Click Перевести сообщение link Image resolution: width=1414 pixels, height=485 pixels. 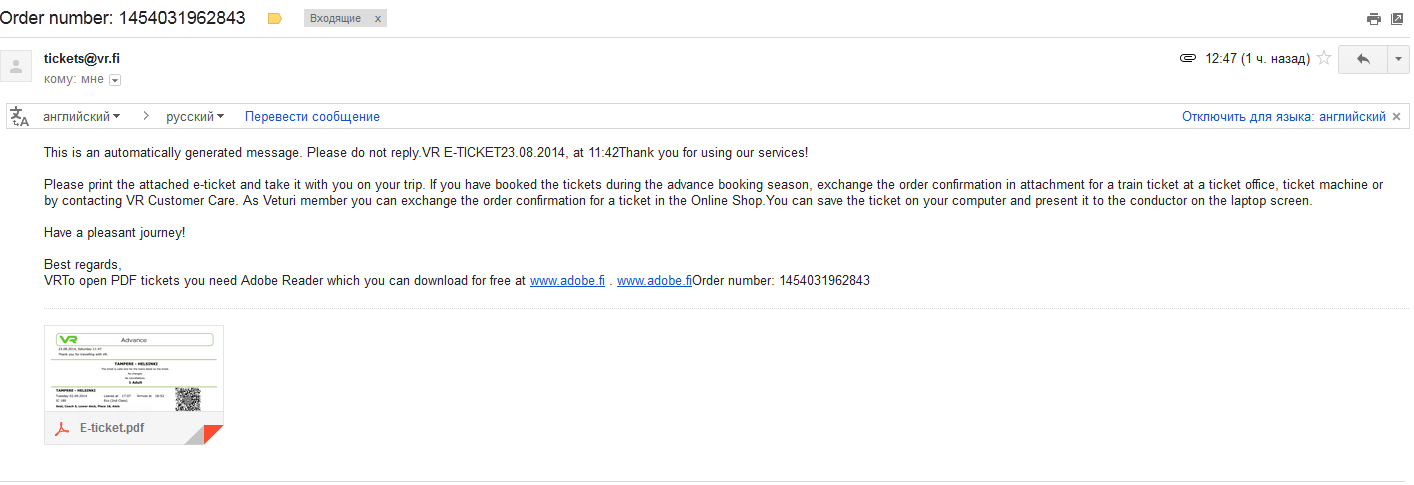click(x=312, y=117)
